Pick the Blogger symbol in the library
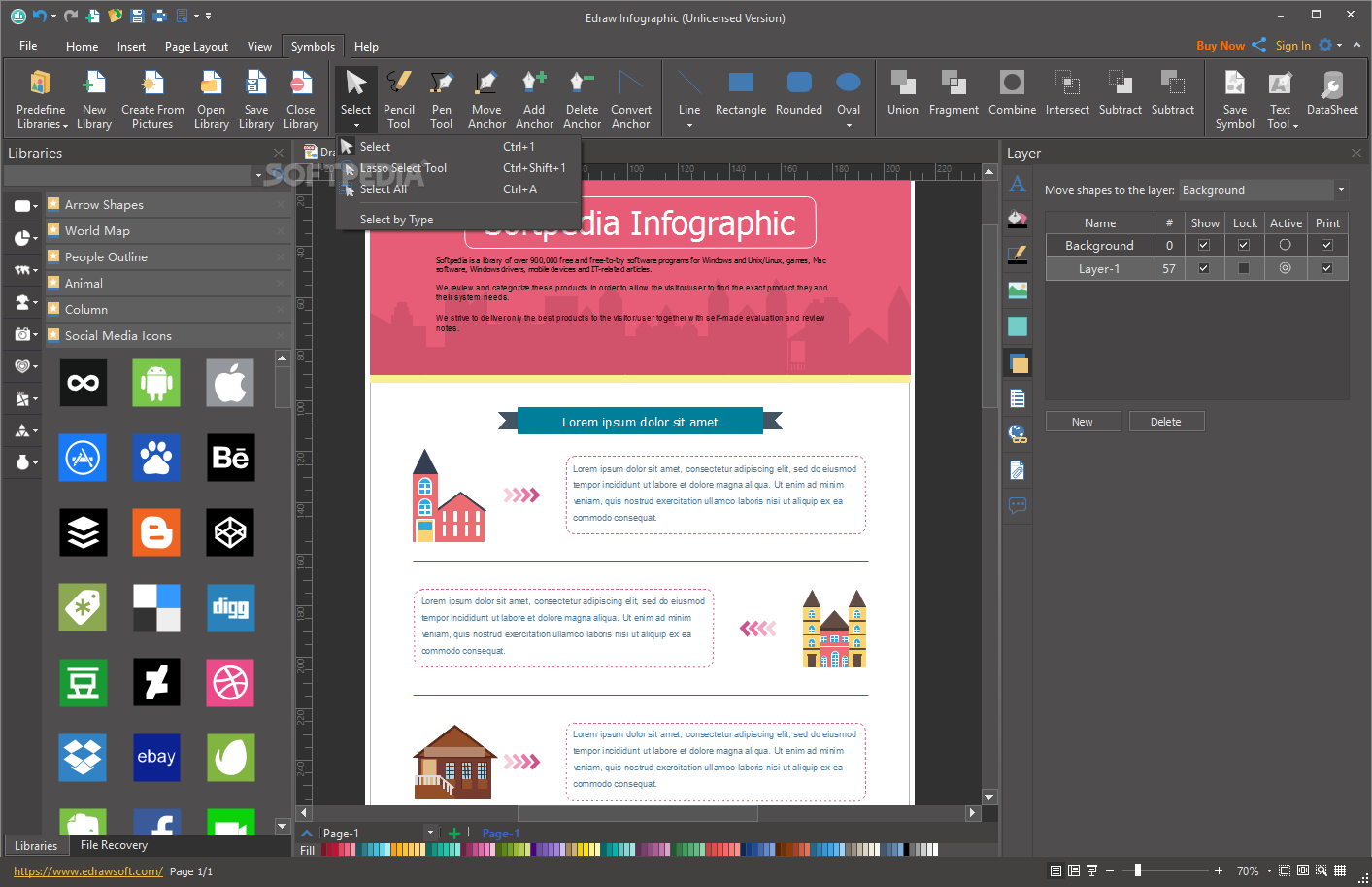1372x887 pixels. (156, 532)
